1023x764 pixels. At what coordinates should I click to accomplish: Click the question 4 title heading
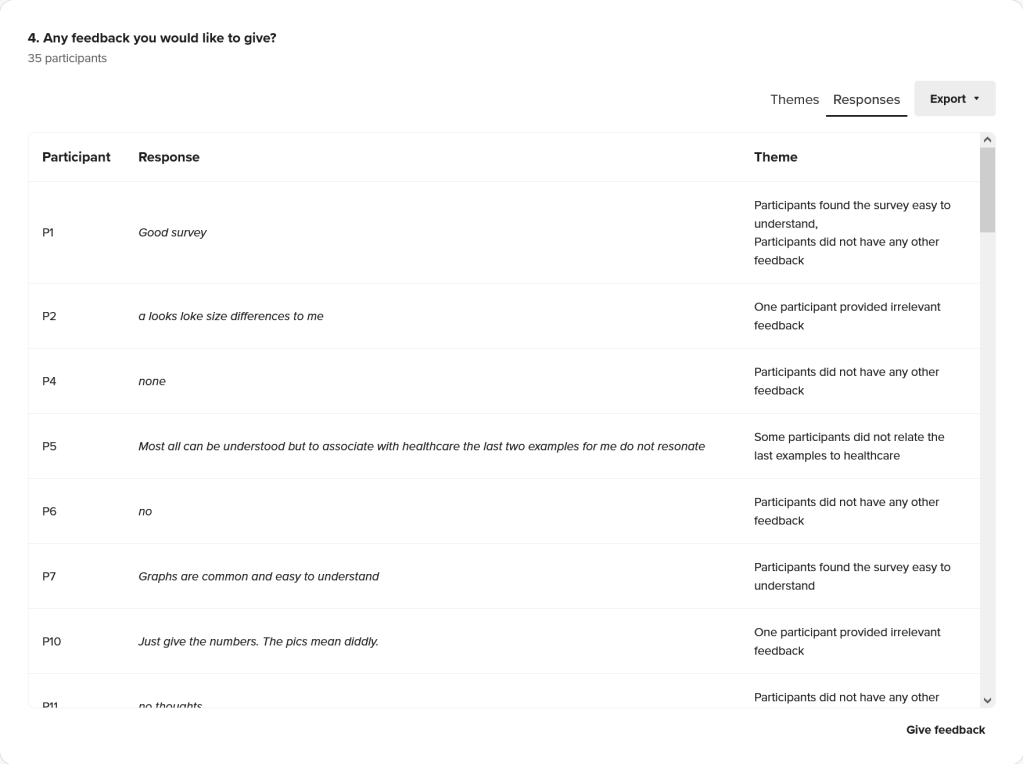tap(152, 38)
